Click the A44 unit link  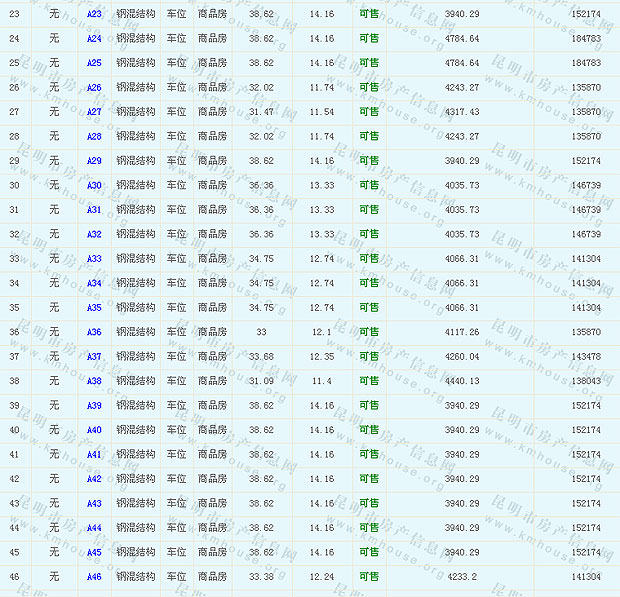coord(94,528)
